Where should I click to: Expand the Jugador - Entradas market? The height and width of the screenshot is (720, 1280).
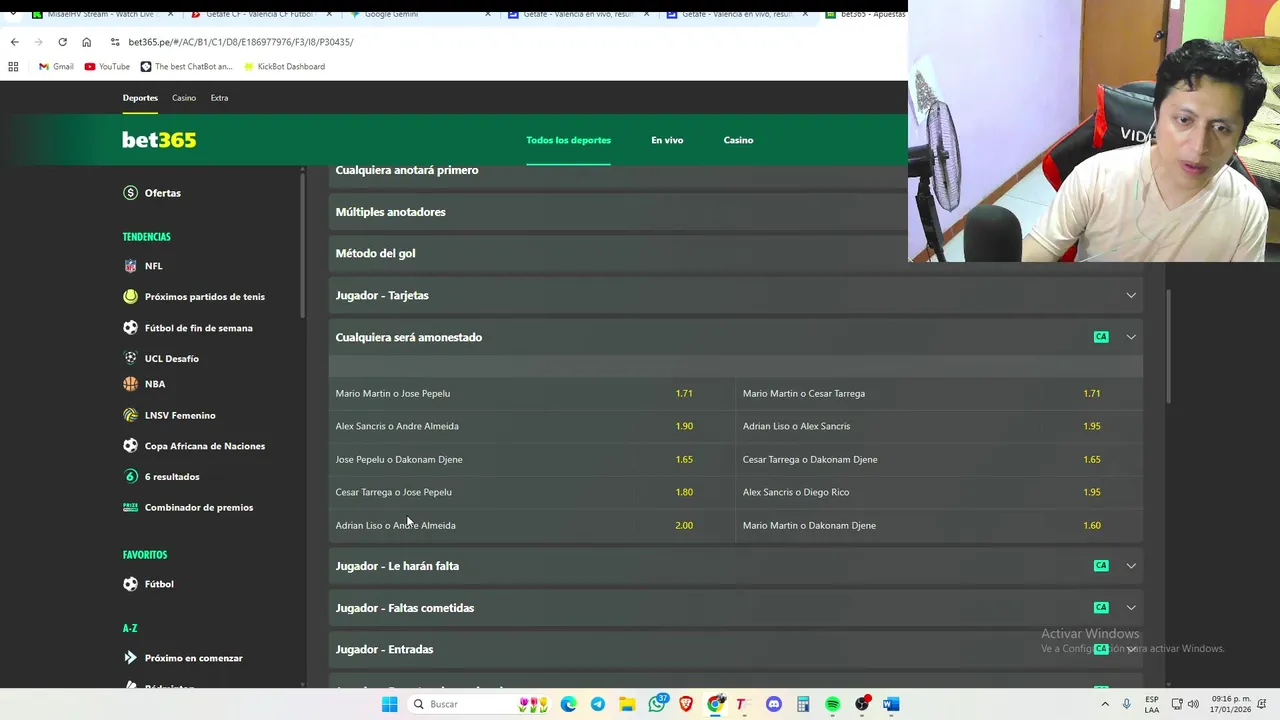pos(735,650)
